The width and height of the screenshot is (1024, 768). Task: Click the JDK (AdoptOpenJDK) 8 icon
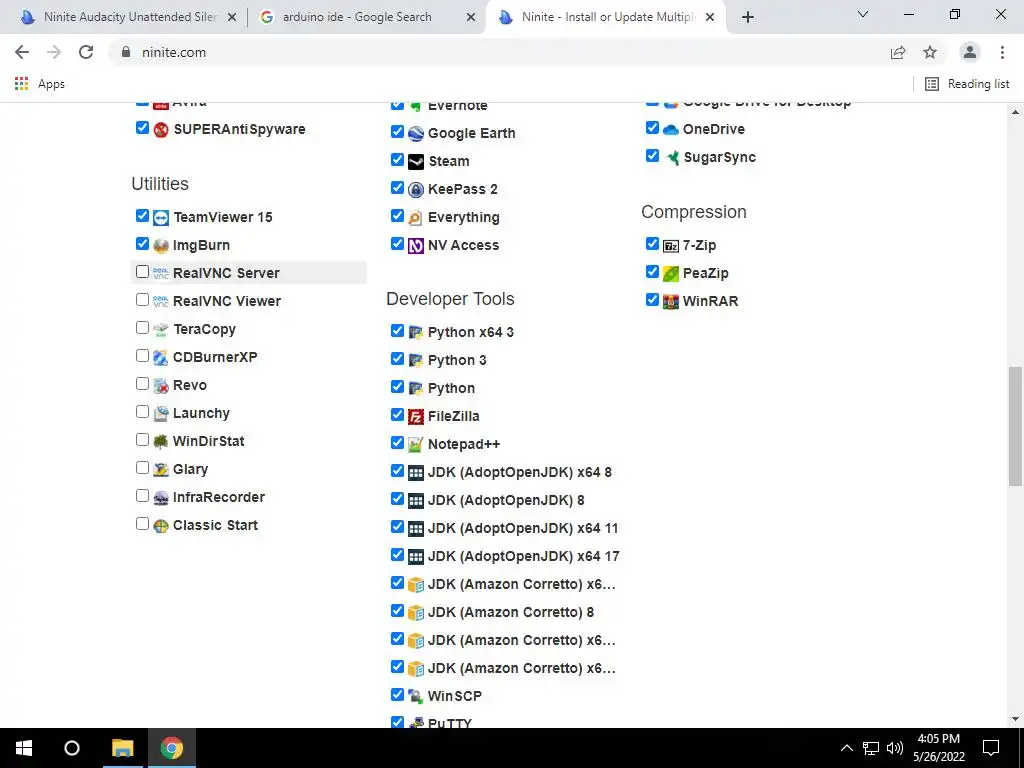416,501
